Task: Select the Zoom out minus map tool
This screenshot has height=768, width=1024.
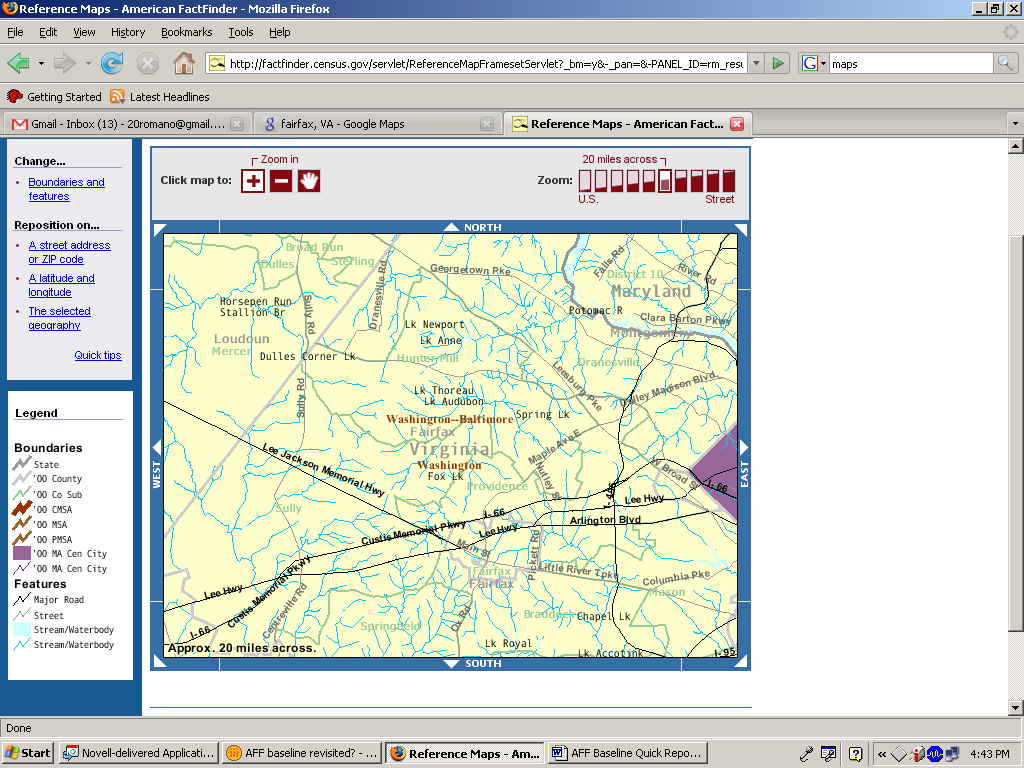Action: point(281,181)
